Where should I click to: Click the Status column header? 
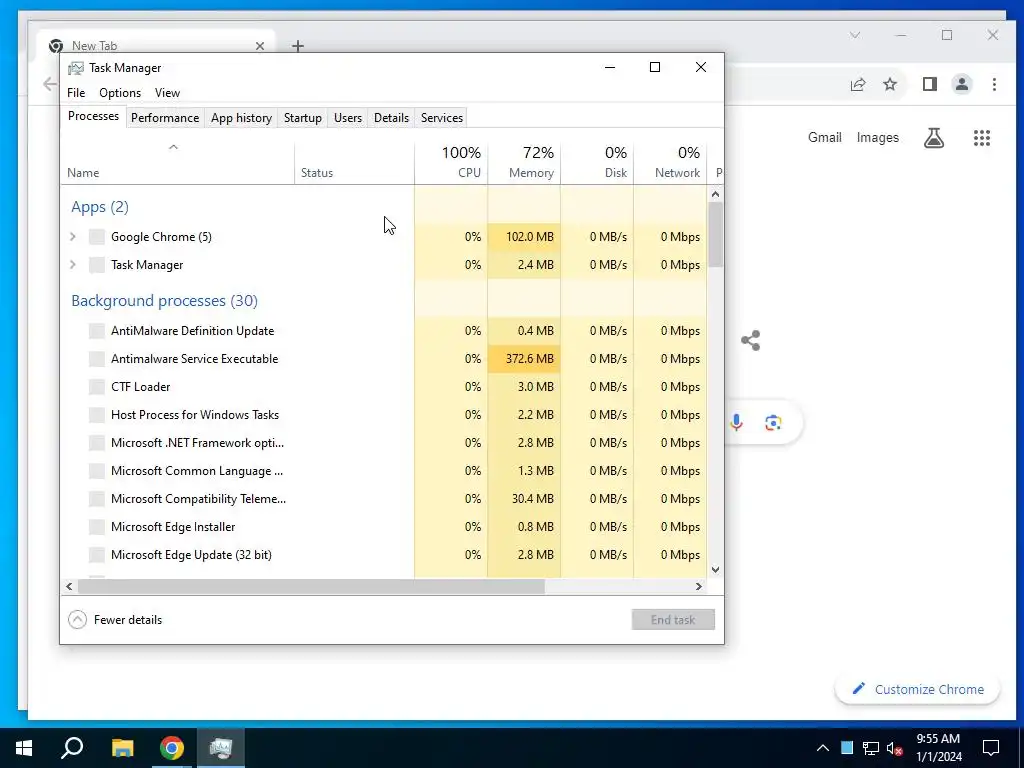(354, 163)
